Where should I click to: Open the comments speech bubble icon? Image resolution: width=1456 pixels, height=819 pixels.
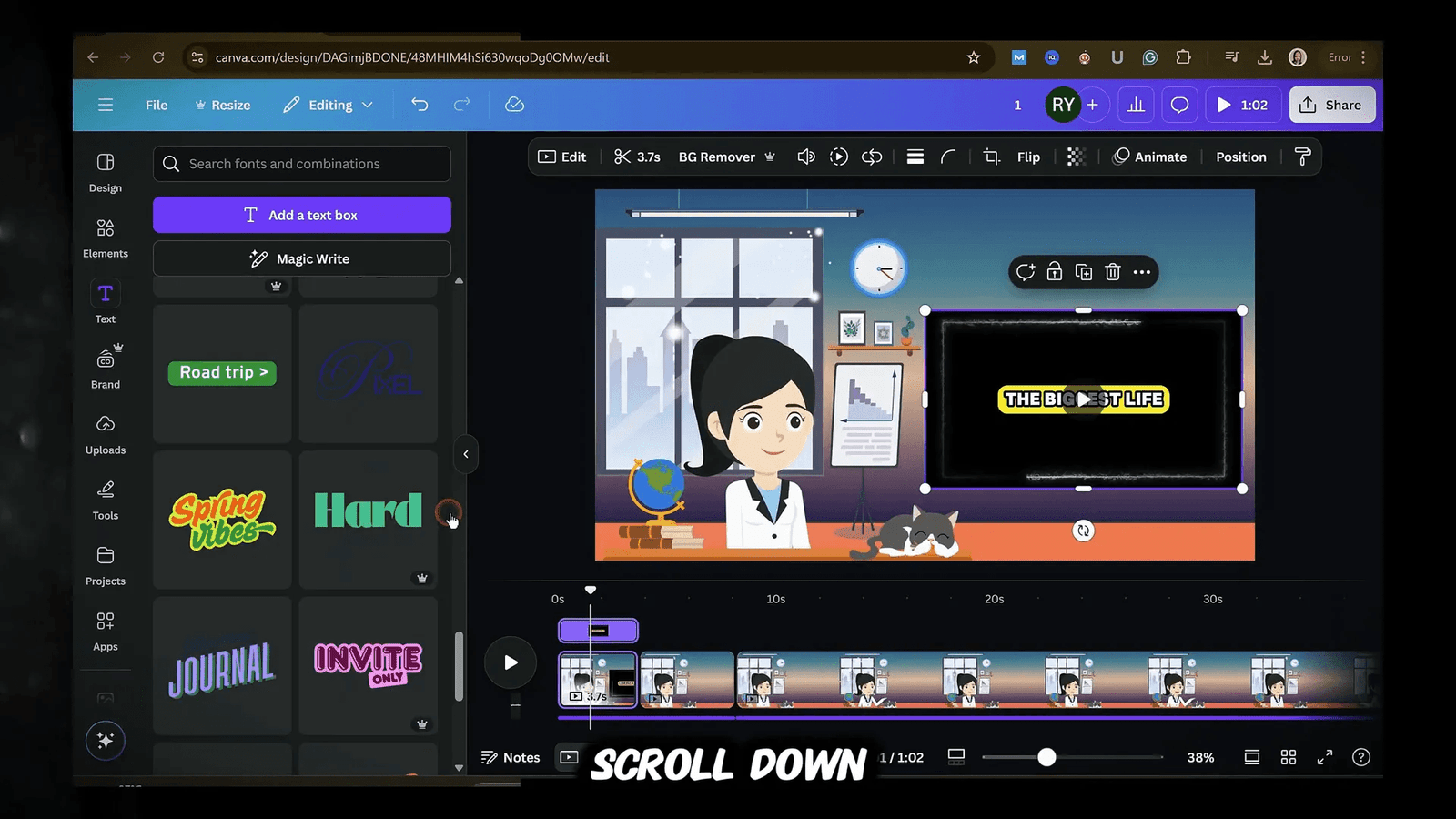(1179, 105)
